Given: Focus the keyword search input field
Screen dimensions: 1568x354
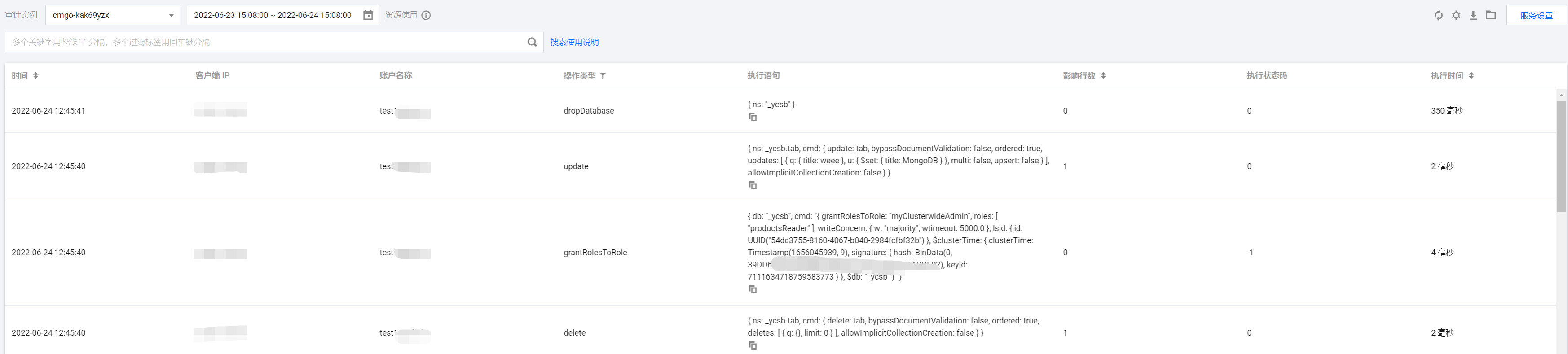Looking at the screenshot, I should pos(265,42).
